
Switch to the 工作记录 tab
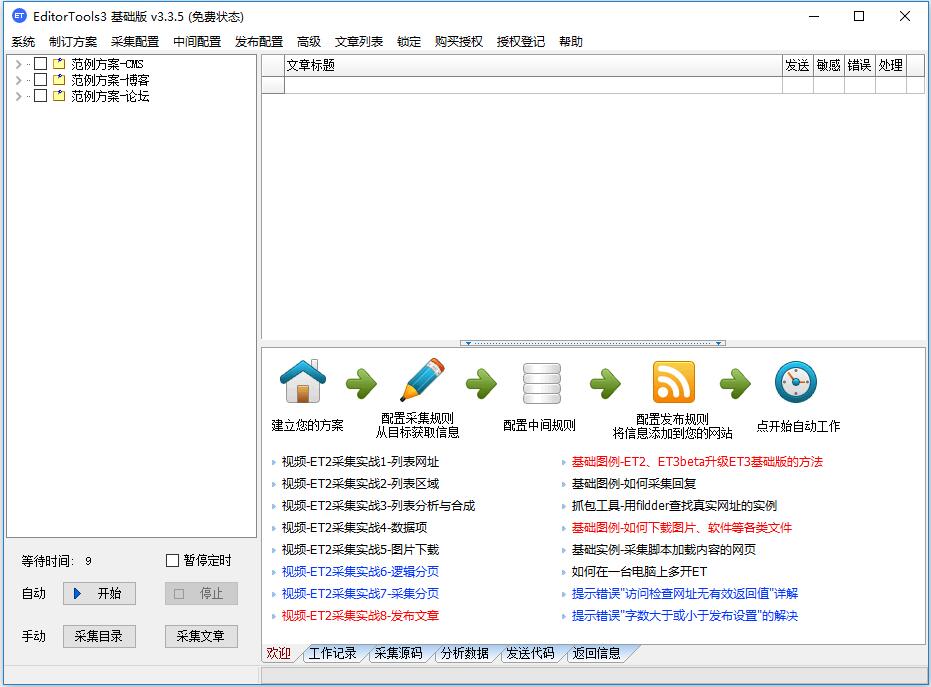(x=333, y=654)
